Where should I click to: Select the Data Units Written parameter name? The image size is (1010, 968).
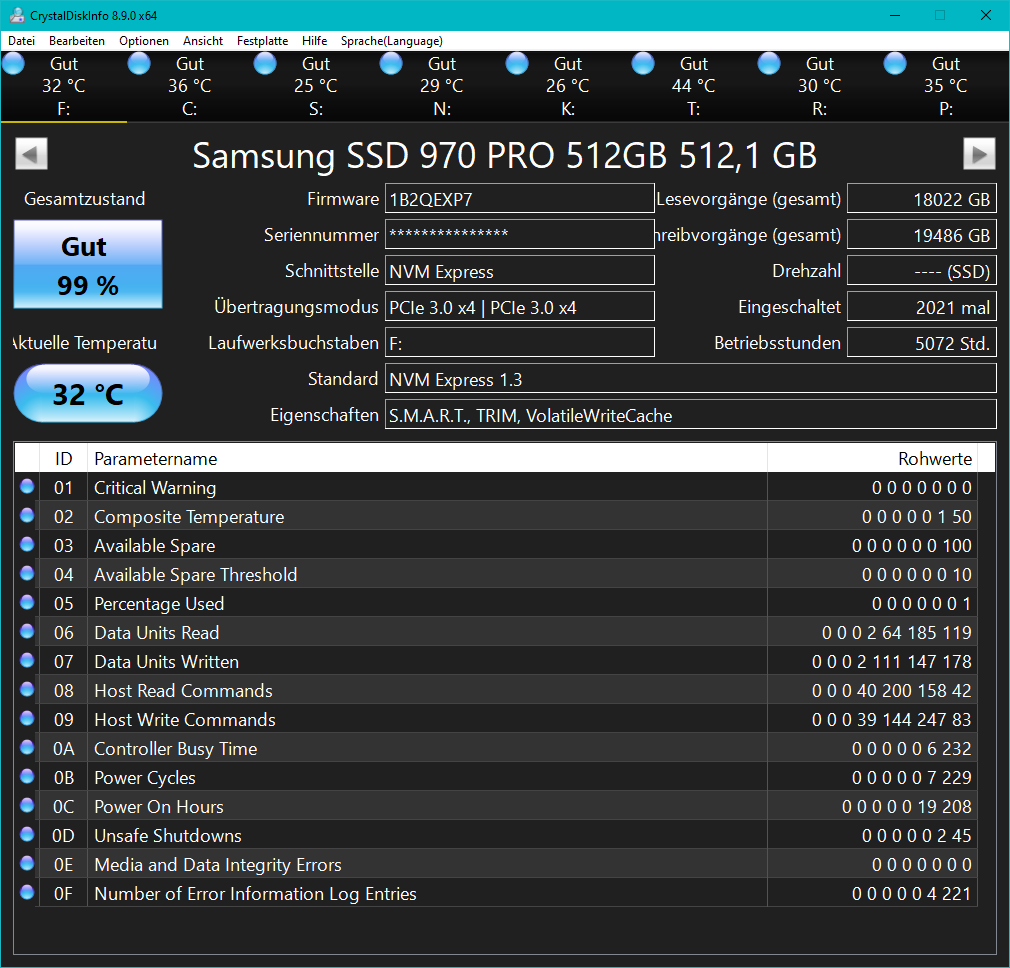(x=166, y=661)
